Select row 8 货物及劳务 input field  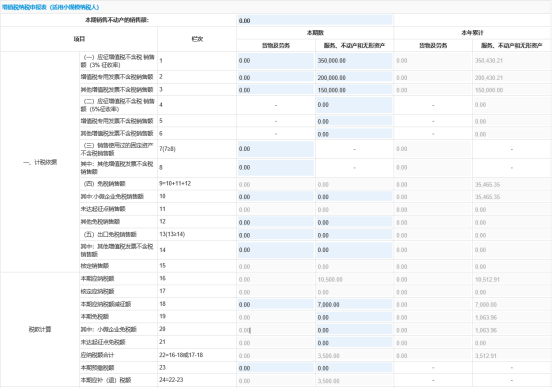pos(276,168)
